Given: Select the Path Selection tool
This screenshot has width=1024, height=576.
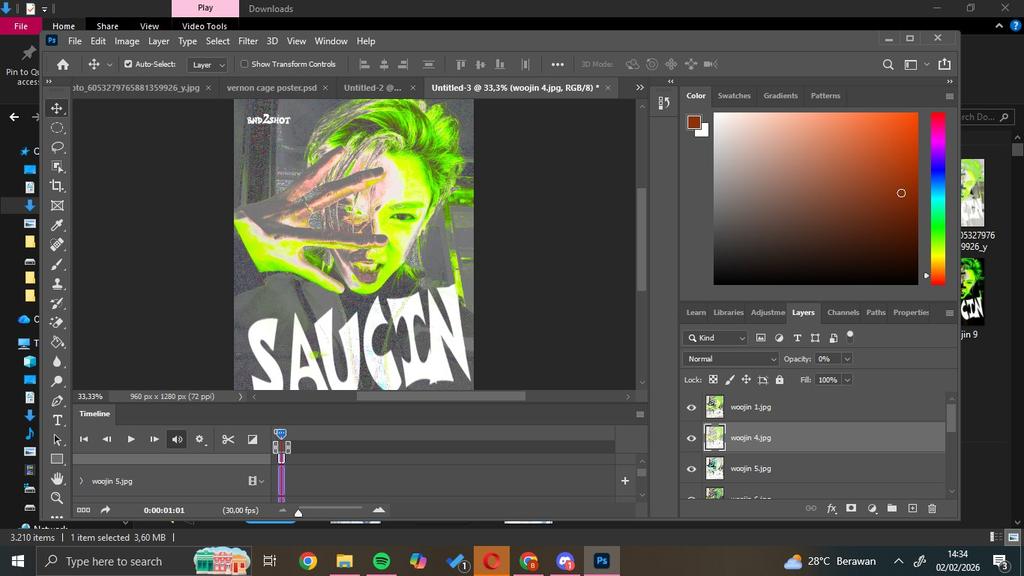Looking at the screenshot, I should 57,440.
